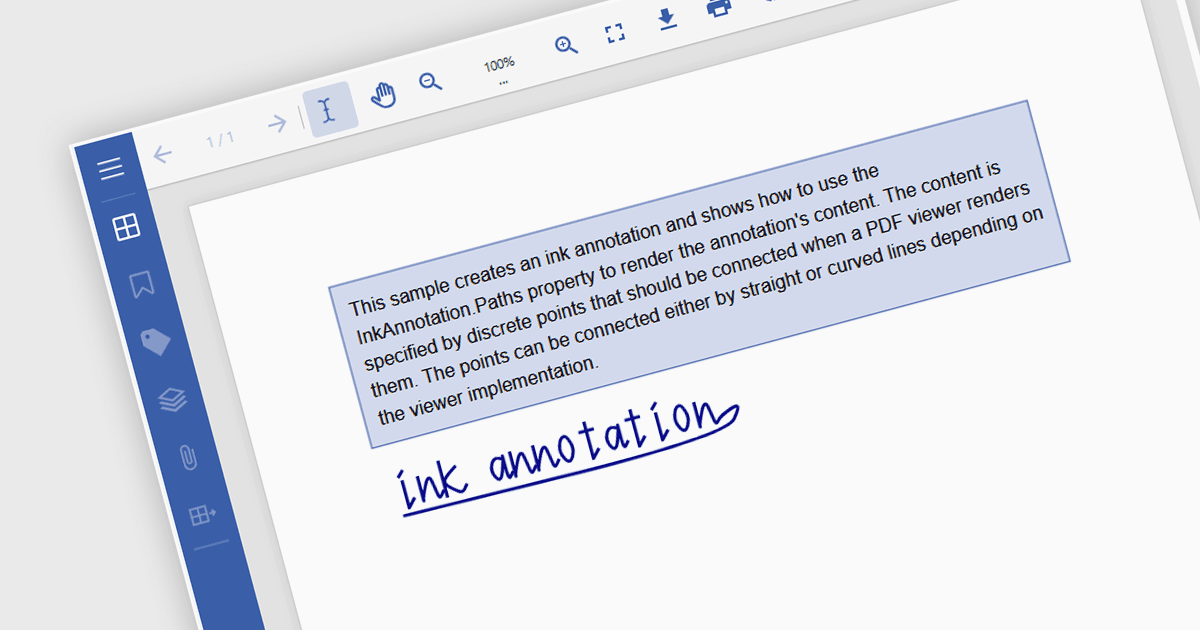The width and height of the screenshot is (1200, 630).
Task: Download the PDF document
Action: (x=668, y=19)
